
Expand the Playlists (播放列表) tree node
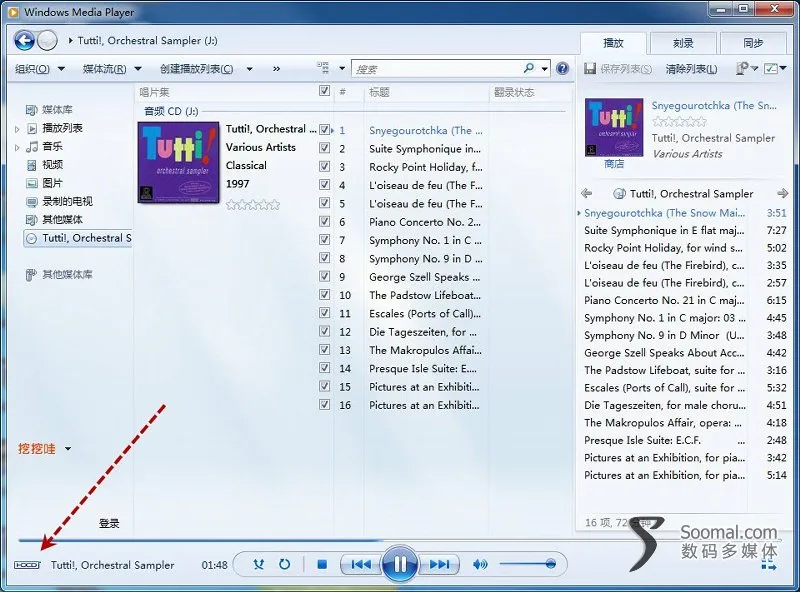17,129
